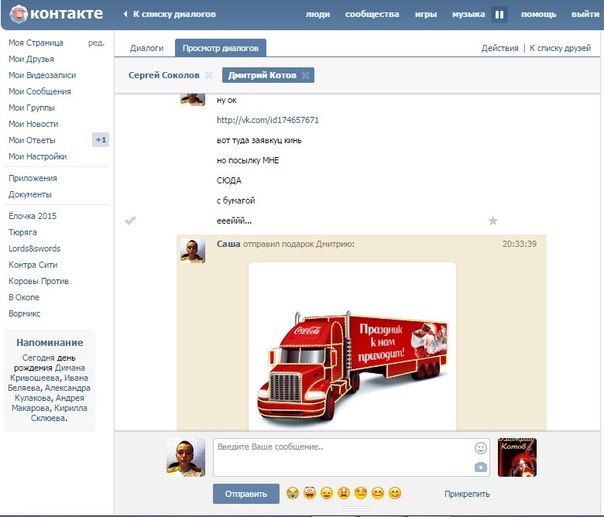This screenshot has width=604, height=517.
Task: Select the 'Просмотр диалогов' tab
Action: click(220, 48)
